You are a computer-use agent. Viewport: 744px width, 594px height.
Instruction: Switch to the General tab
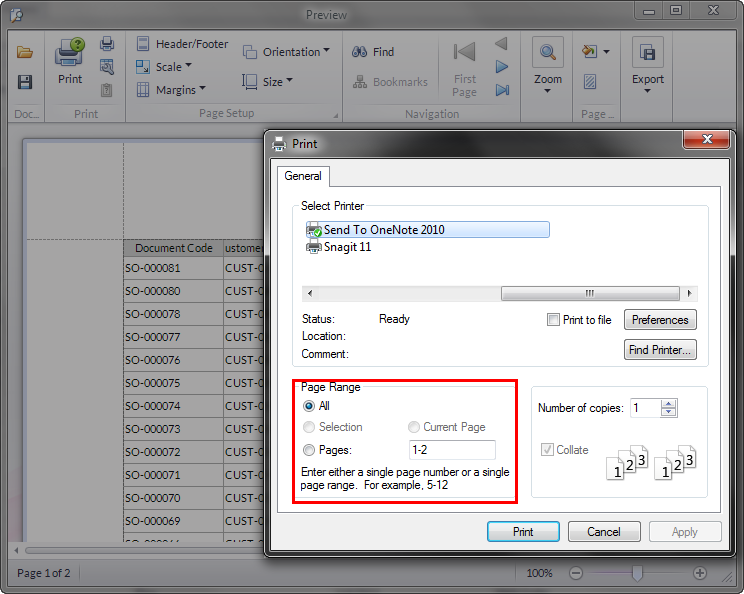coord(303,176)
